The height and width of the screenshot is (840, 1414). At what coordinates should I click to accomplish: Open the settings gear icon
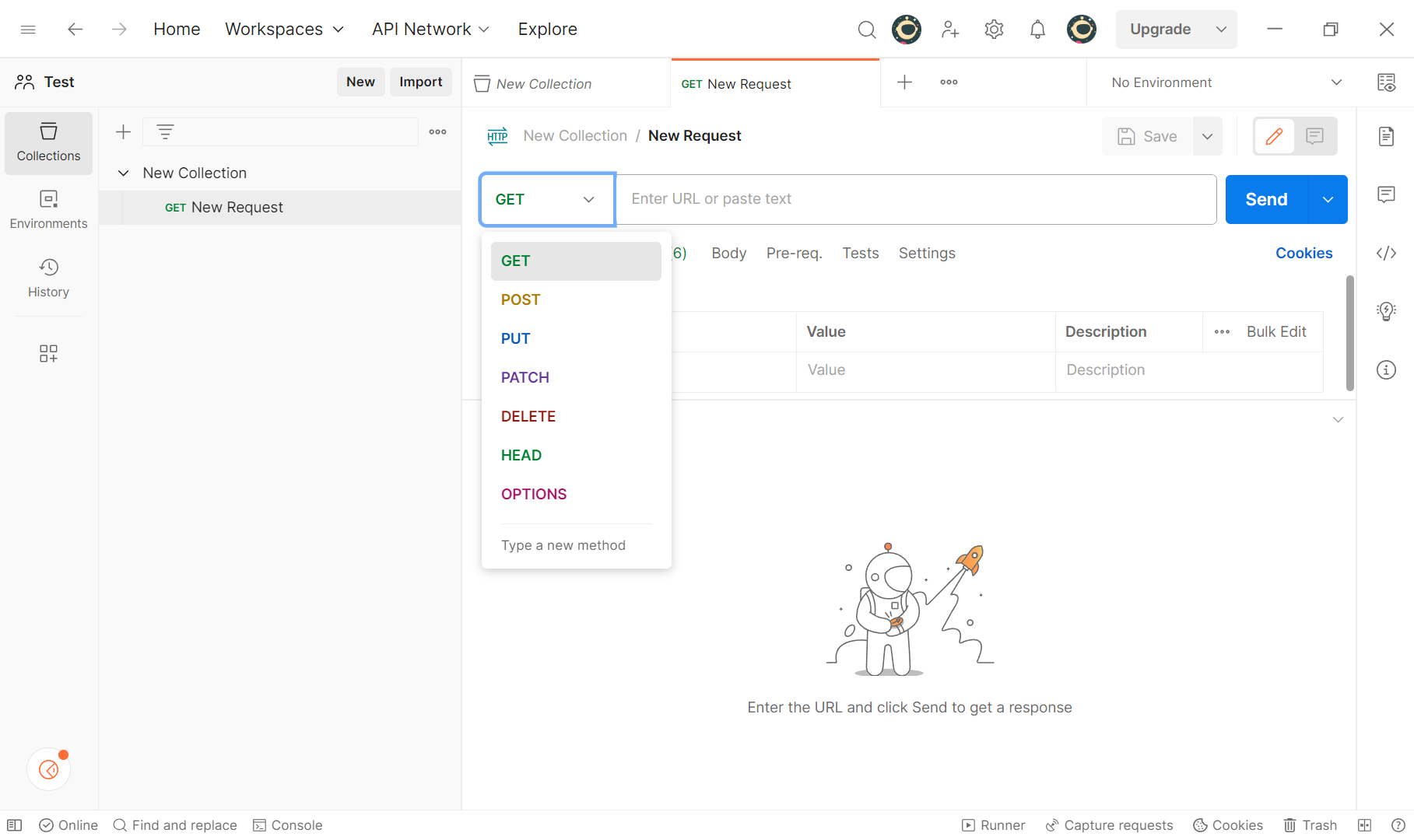click(x=994, y=30)
